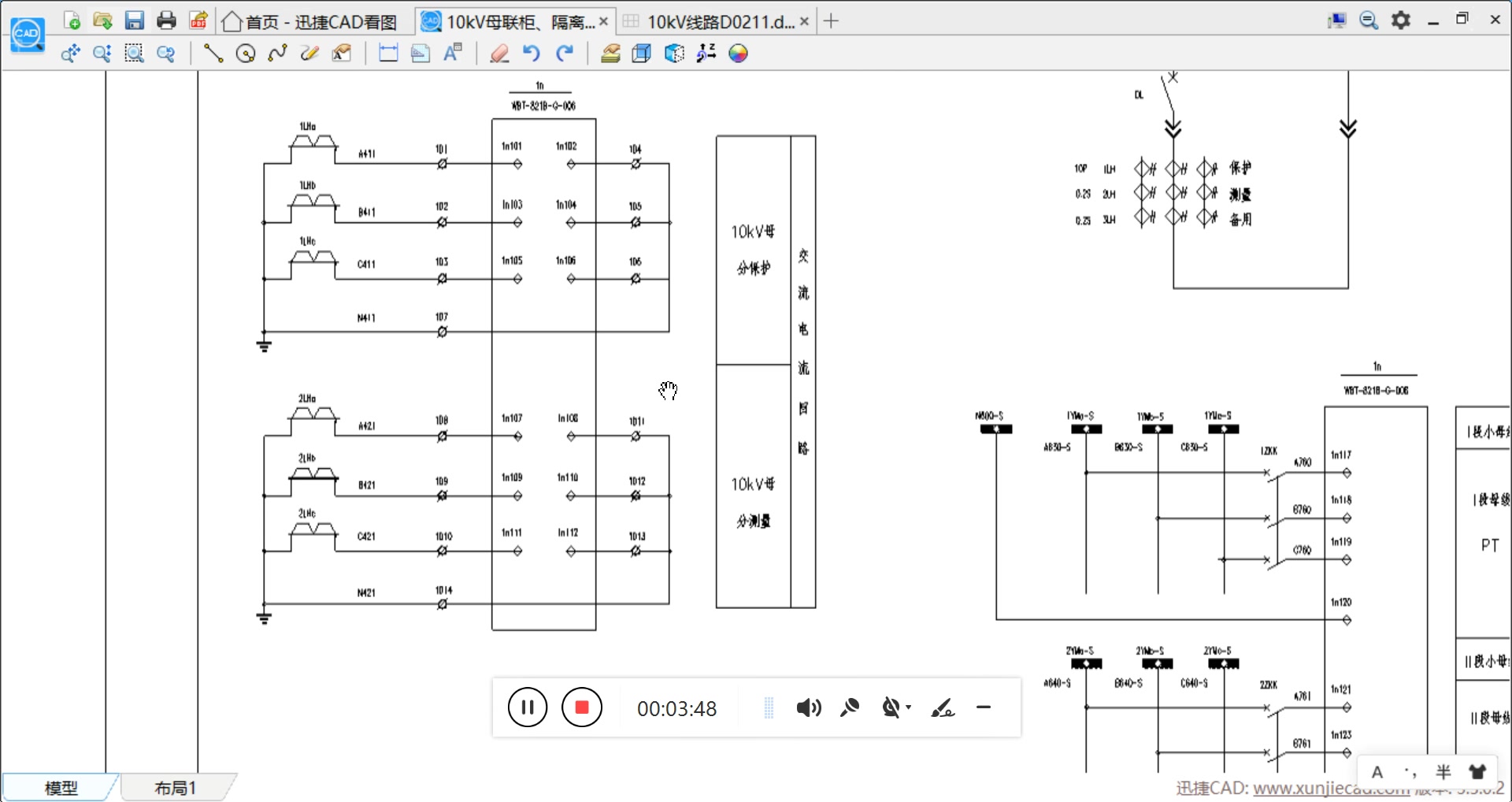Click the blue CAD application logo
The image size is (1512, 802).
coord(28,34)
